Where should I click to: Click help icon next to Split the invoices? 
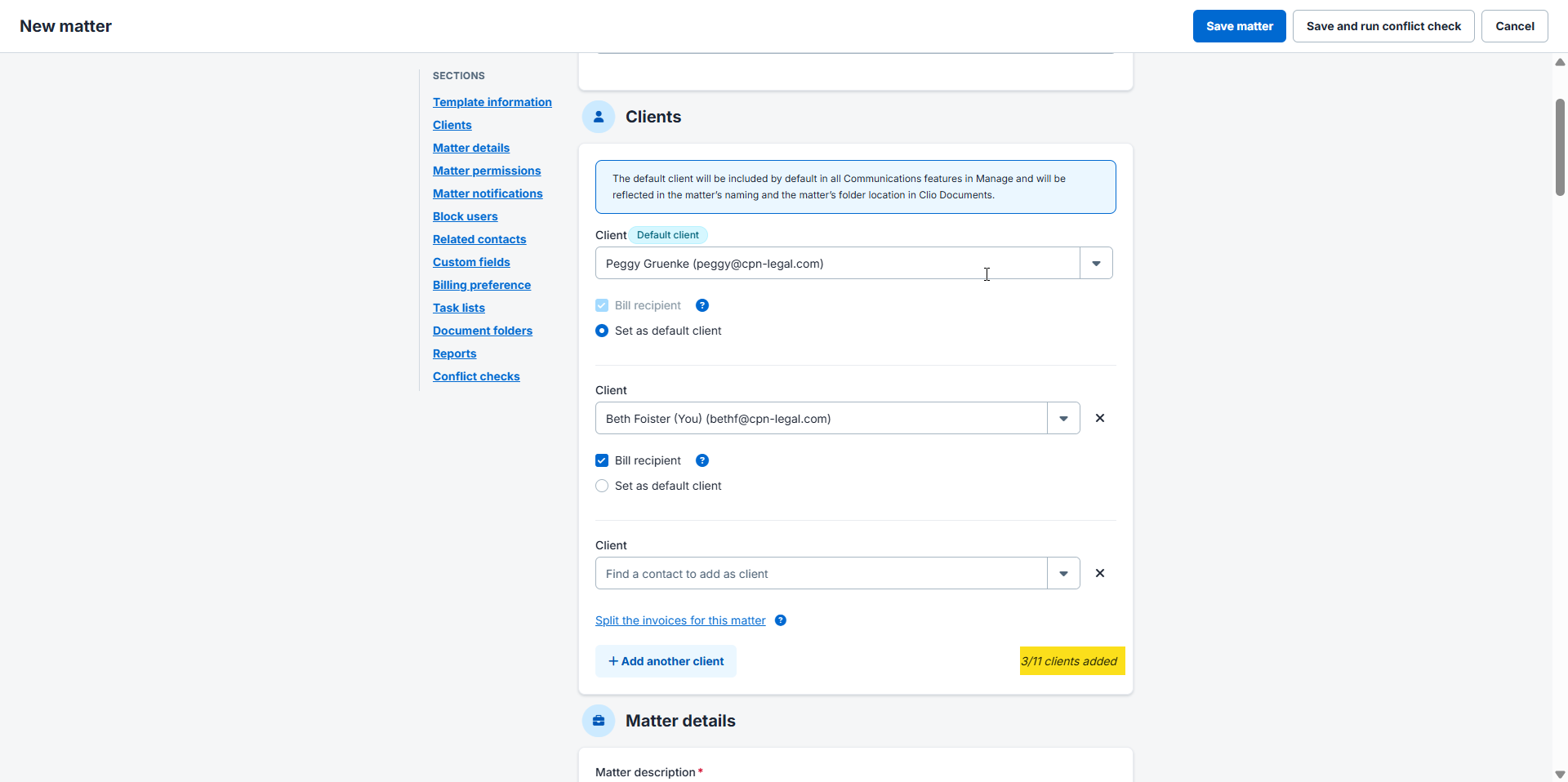coord(781,620)
